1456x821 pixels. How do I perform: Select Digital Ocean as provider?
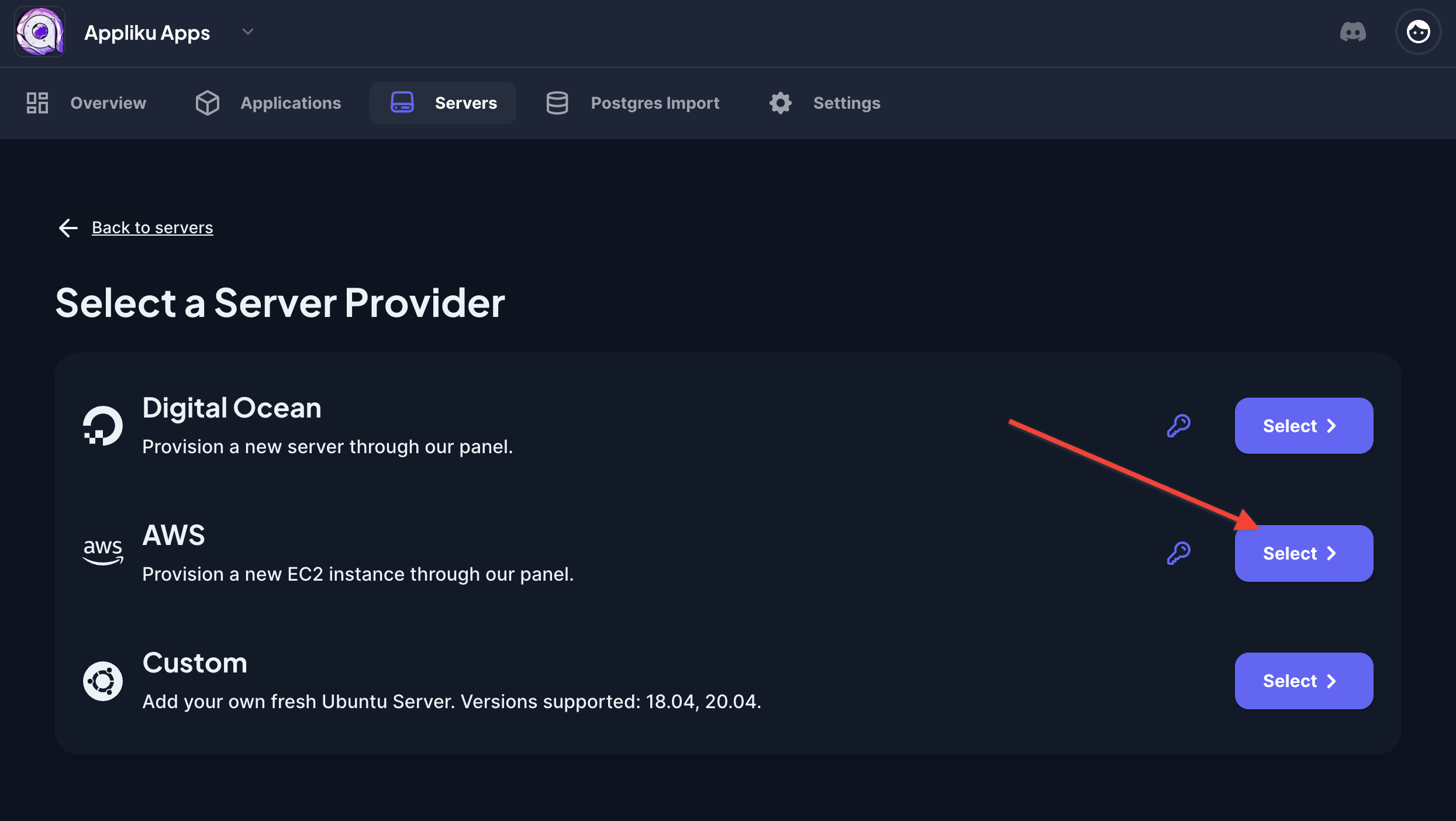point(1303,426)
